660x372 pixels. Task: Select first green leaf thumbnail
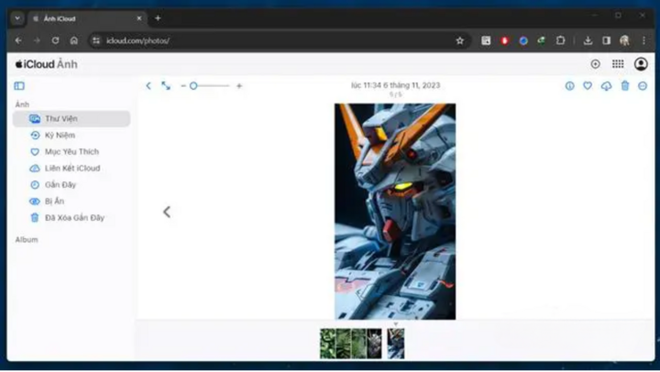(328, 344)
